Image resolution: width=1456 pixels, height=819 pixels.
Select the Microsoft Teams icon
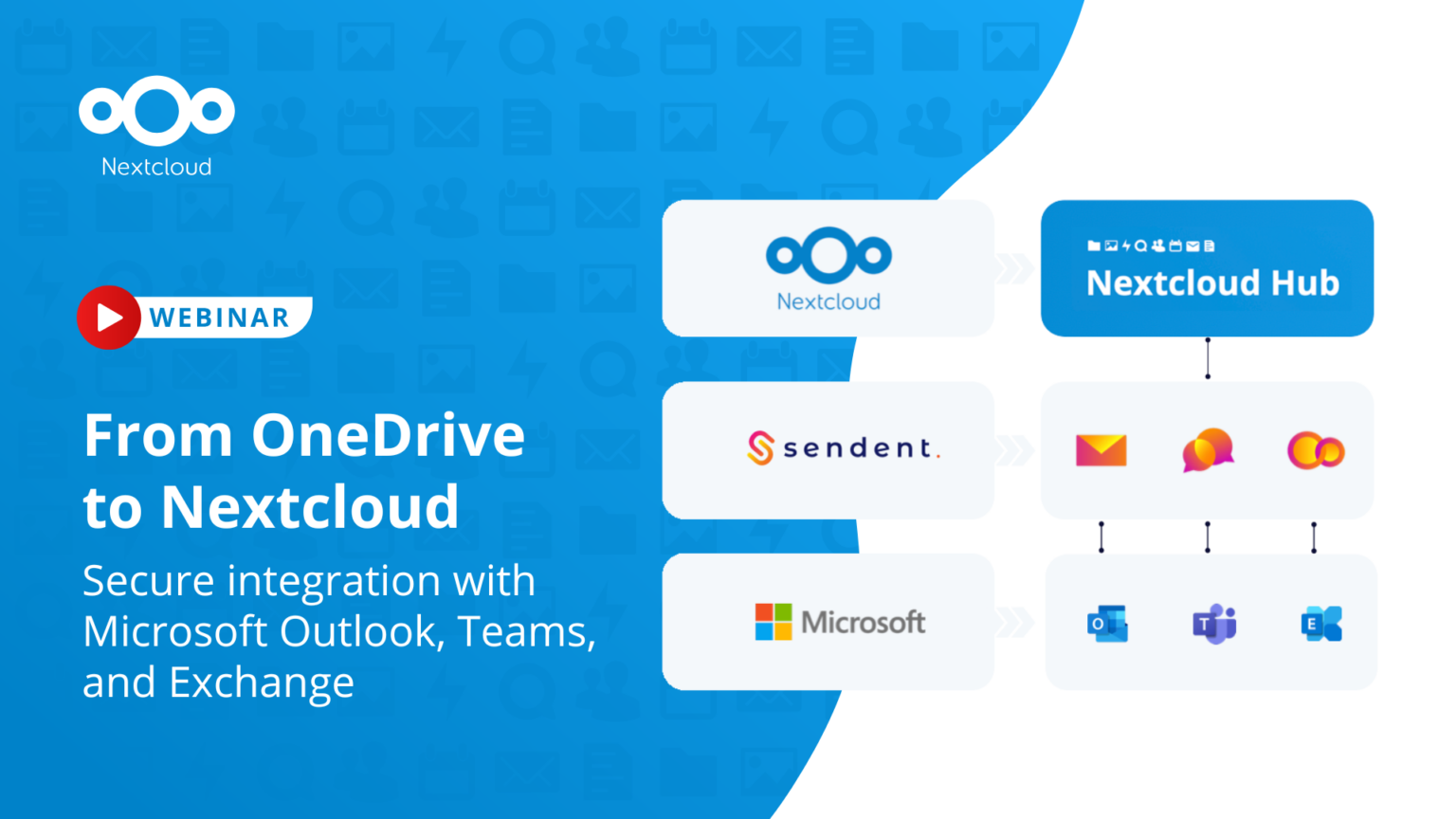tap(1213, 623)
